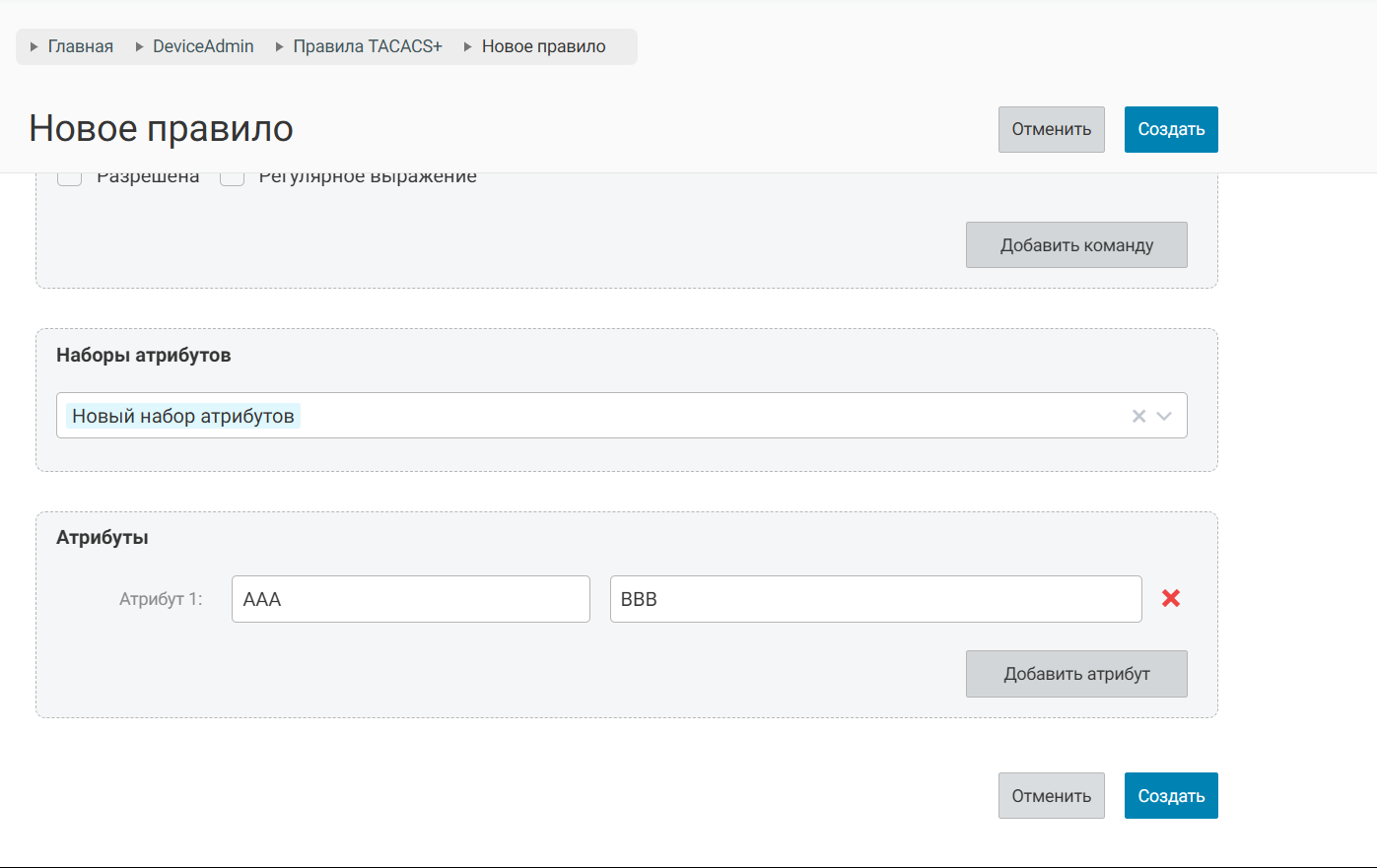The height and width of the screenshot is (868, 1377).
Task: Click the arrow icon before Главная breadcrumb
Action: pos(34,46)
